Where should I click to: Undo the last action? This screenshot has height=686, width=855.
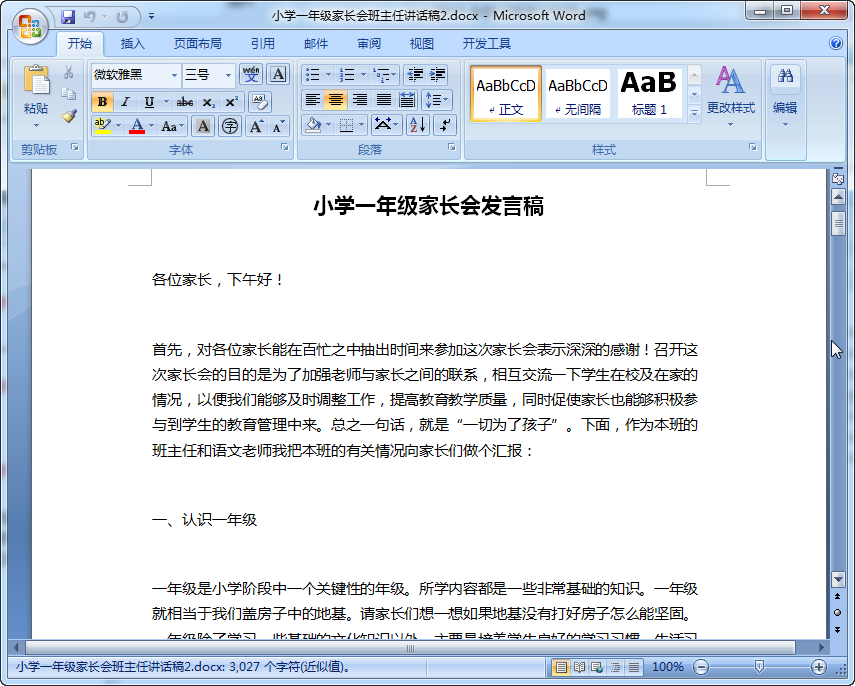pyautogui.click(x=89, y=16)
